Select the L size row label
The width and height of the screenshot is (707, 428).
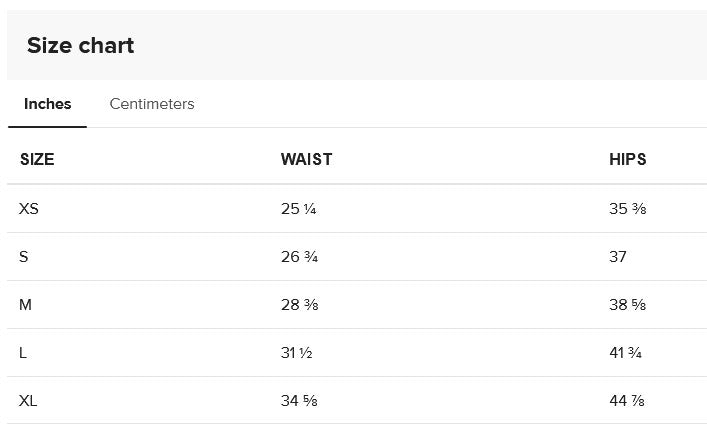click(x=23, y=353)
